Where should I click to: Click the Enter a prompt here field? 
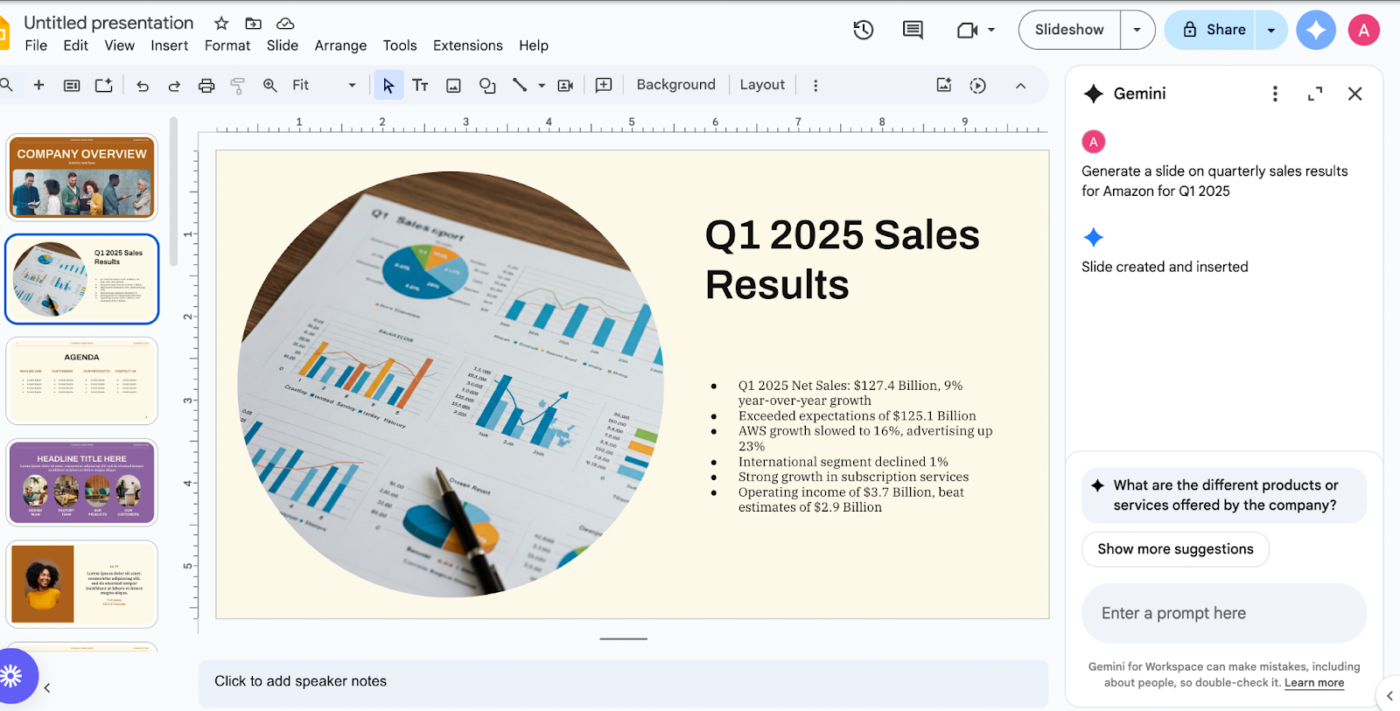click(x=1224, y=613)
